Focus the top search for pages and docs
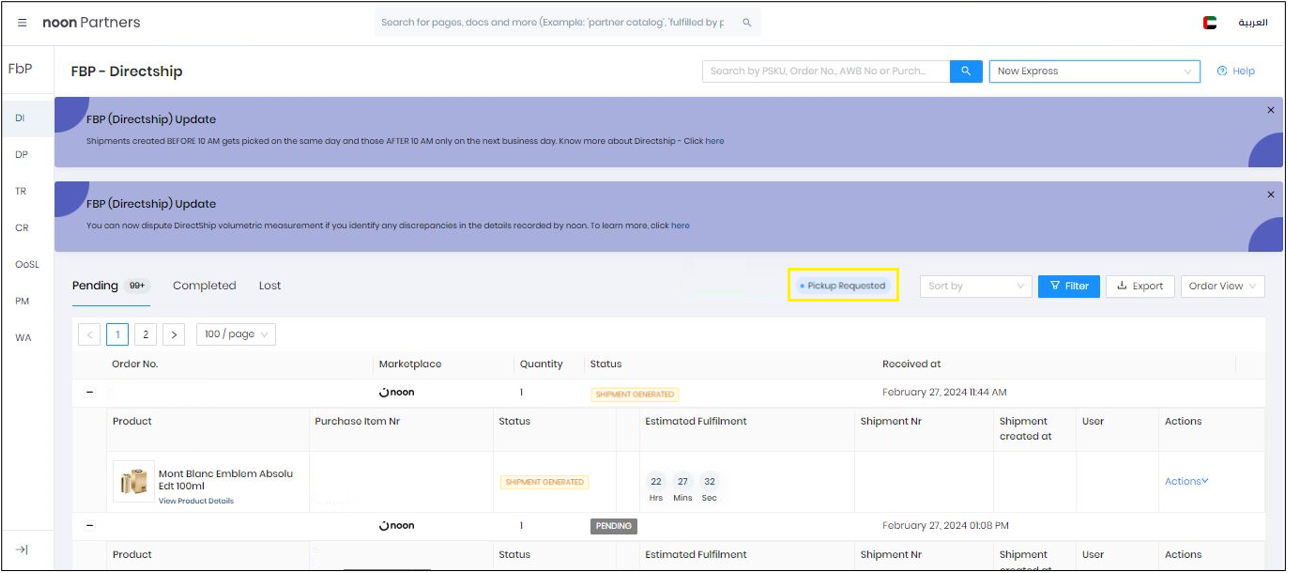 (552, 22)
